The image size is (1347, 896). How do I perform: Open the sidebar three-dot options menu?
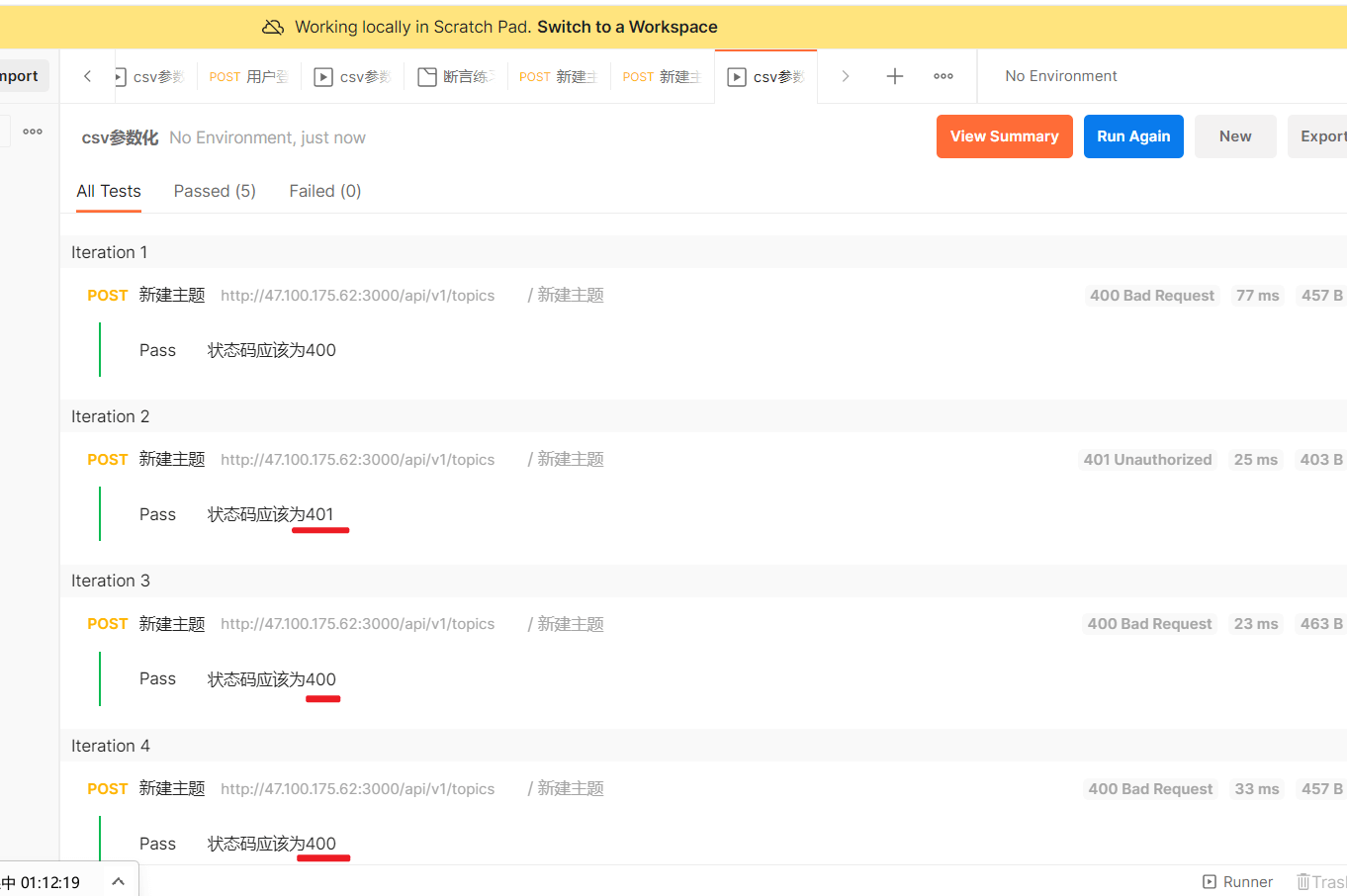tap(33, 131)
